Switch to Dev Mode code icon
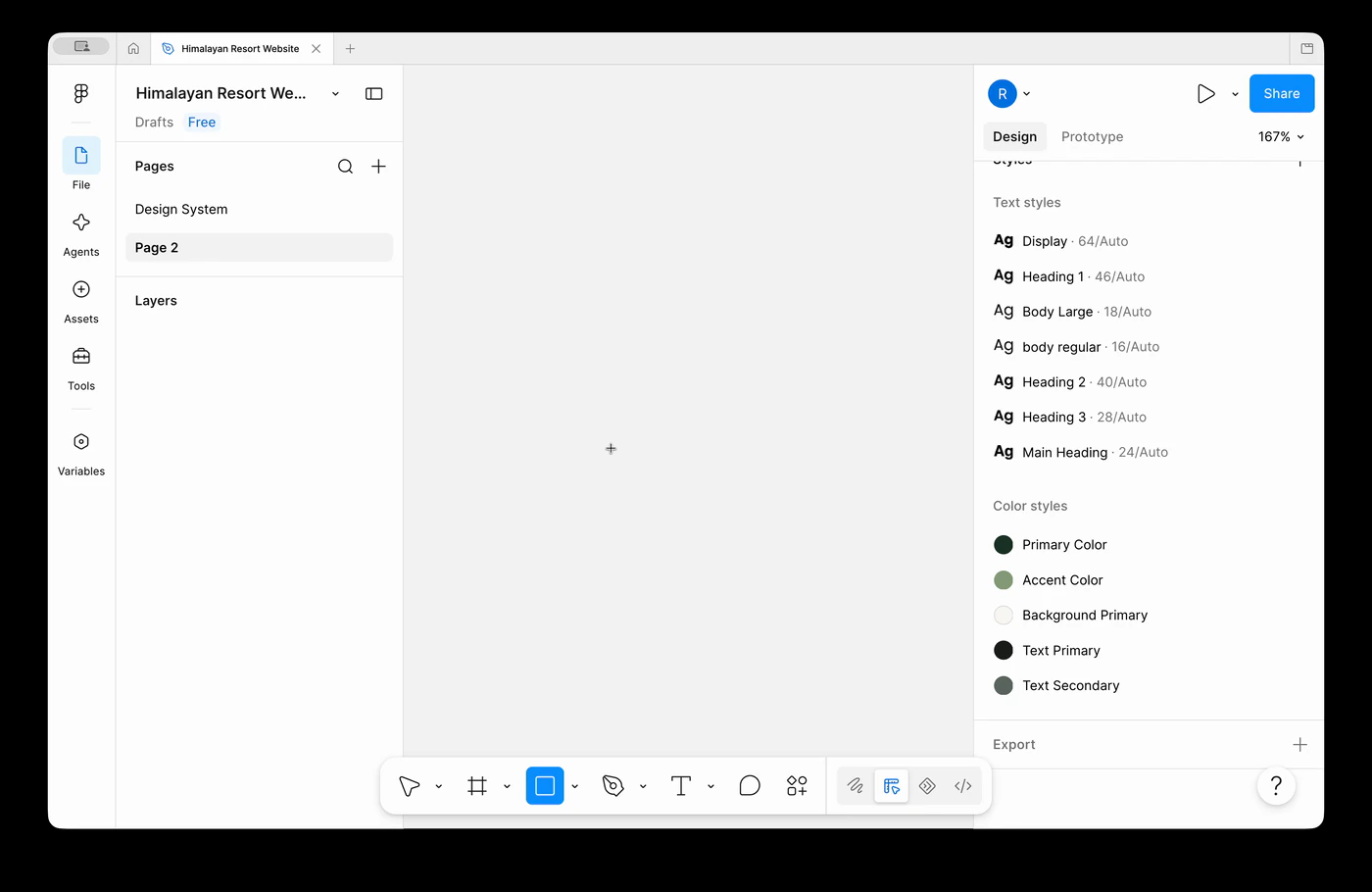This screenshot has width=1372, height=892. (963, 786)
